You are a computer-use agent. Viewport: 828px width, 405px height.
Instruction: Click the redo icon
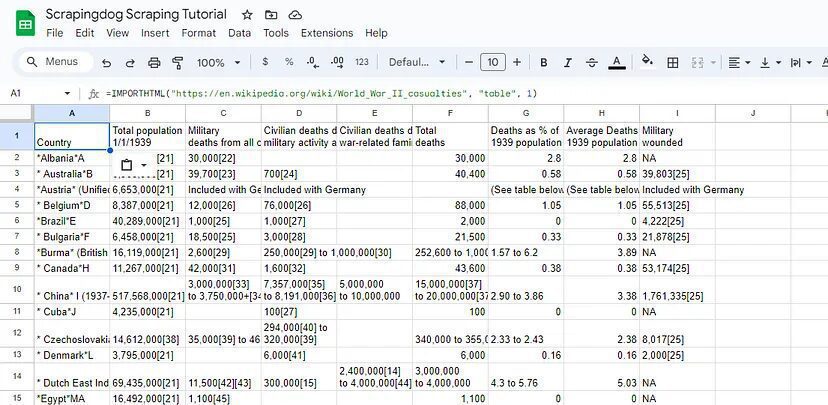[130, 63]
